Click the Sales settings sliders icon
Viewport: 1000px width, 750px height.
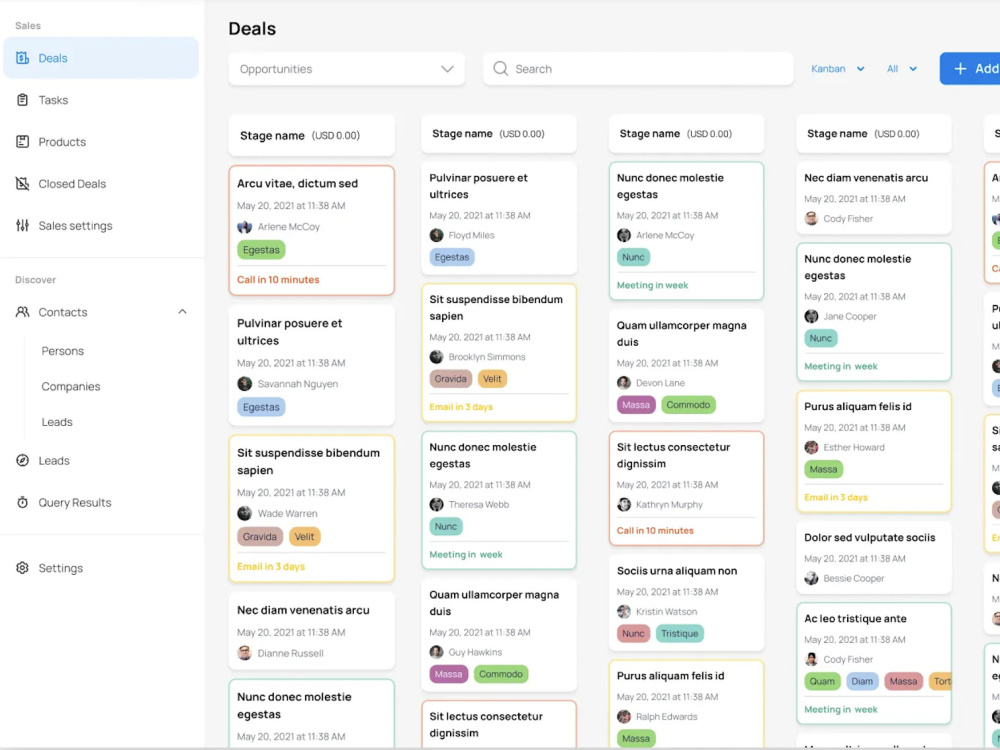tap(22, 226)
